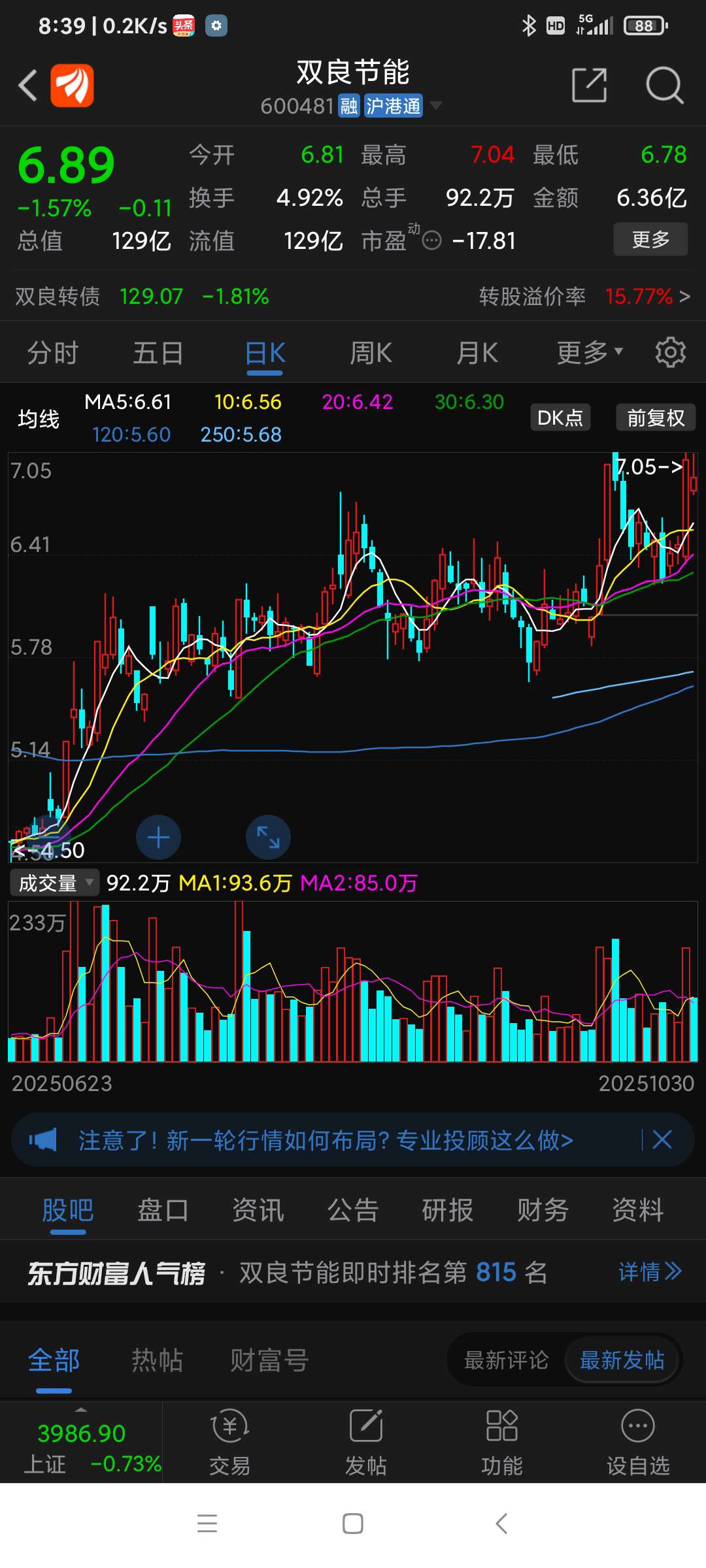
Task: Tap the back arrow icon
Action: (27, 85)
